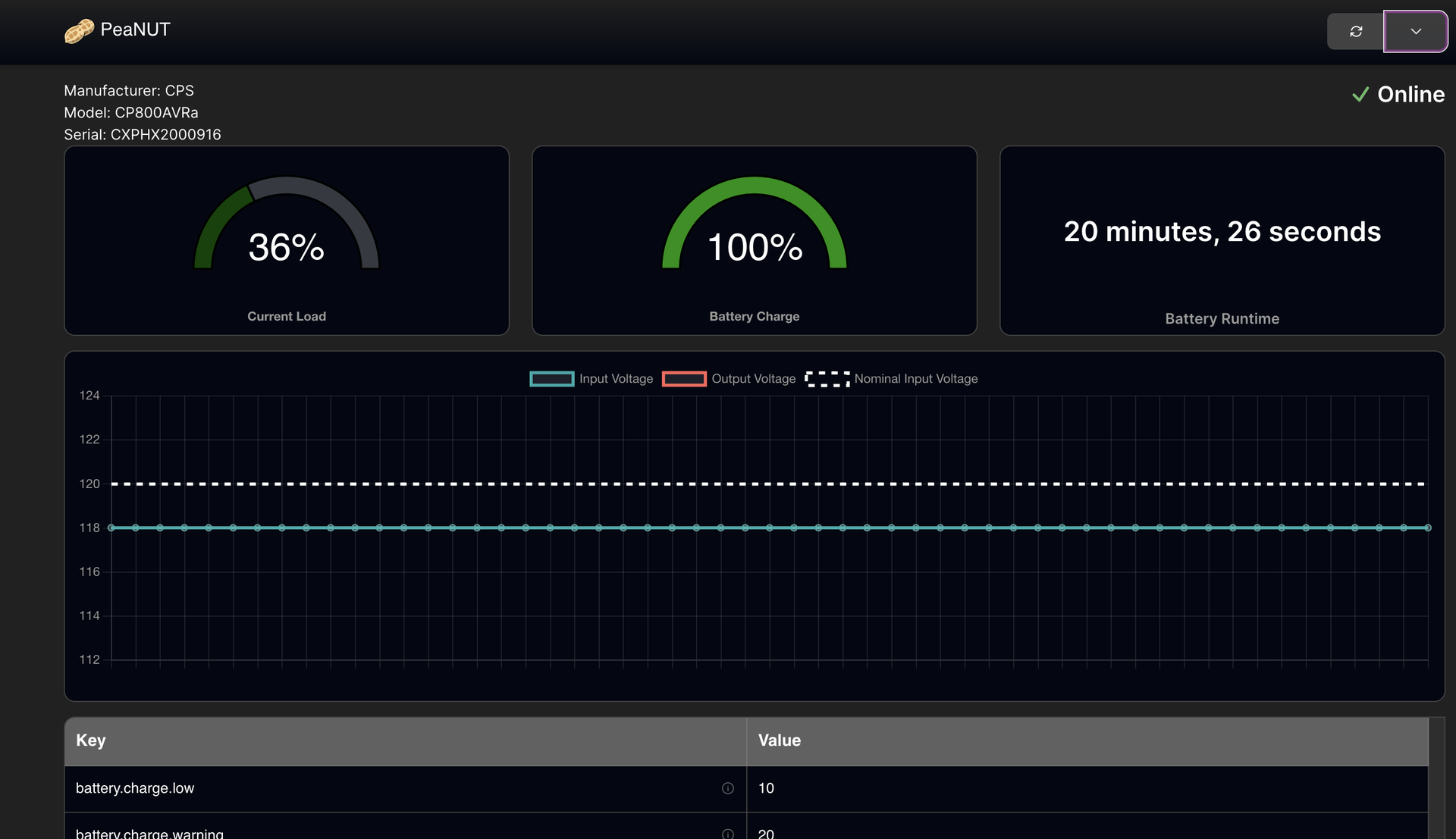
Task: Toggle the Input Voltage legend entry
Action: click(591, 379)
